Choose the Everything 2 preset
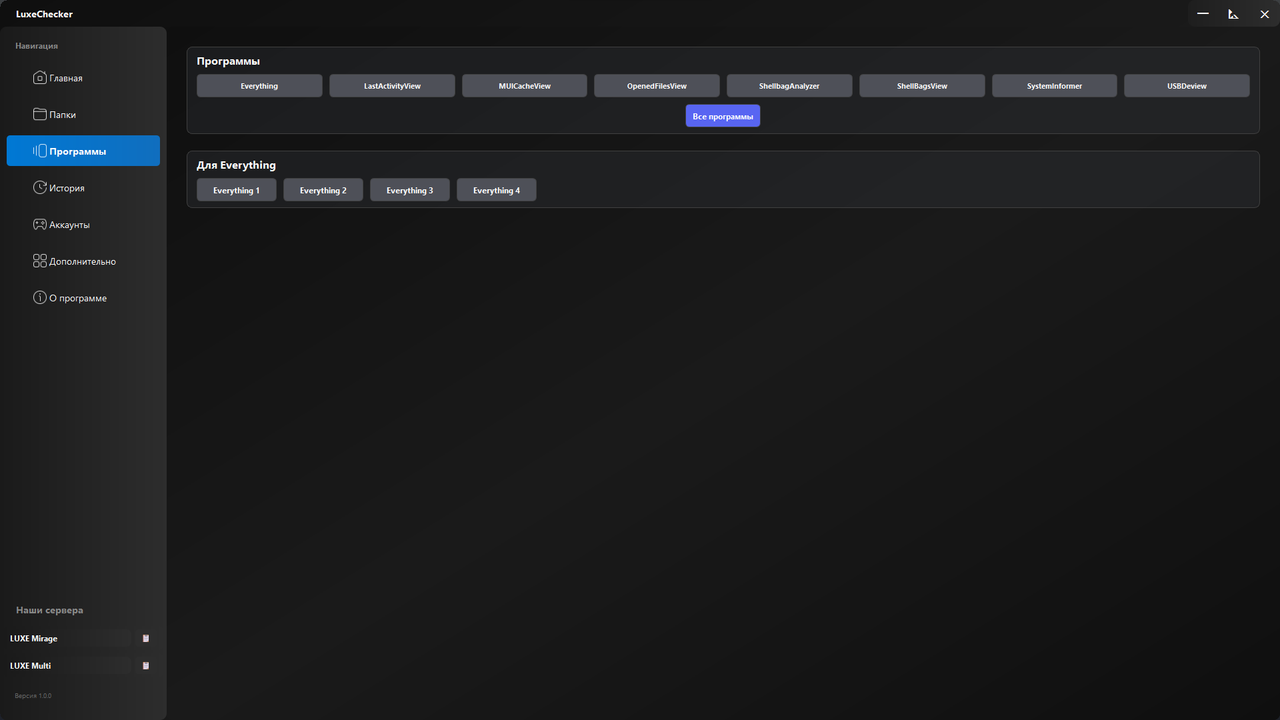This screenshot has height=720, width=1280. coord(323,190)
